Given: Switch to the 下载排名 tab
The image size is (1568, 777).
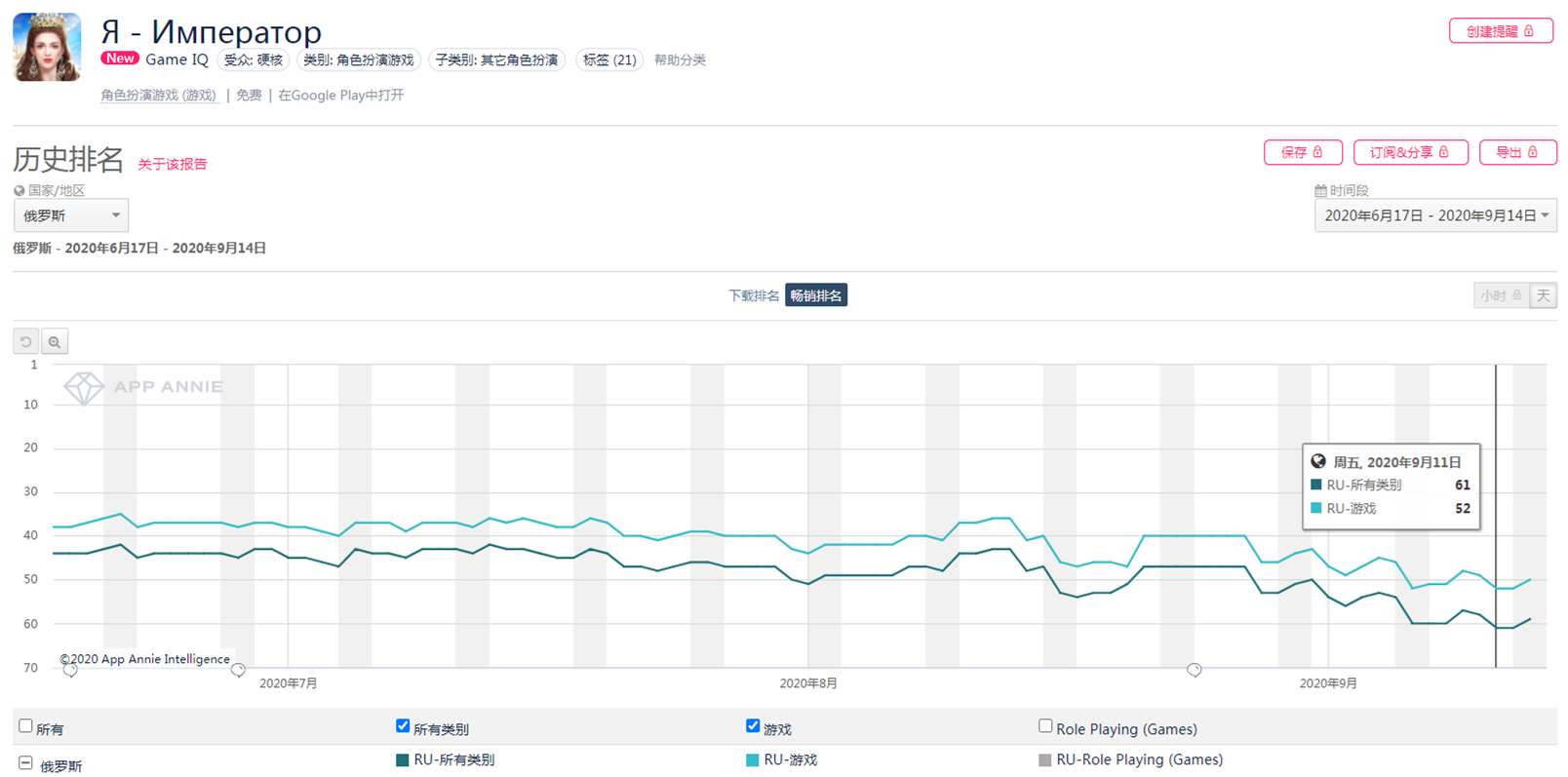Looking at the screenshot, I should 753,295.
